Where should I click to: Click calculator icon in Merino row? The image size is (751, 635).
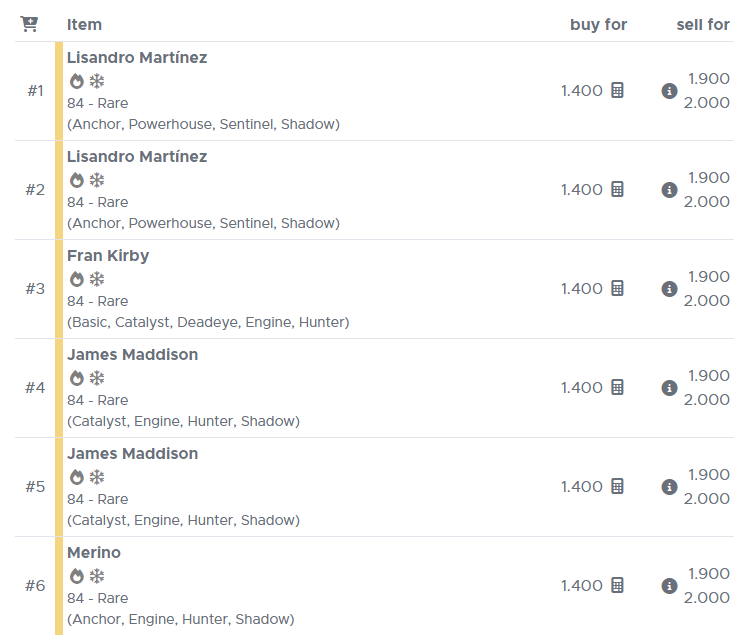pos(617,585)
